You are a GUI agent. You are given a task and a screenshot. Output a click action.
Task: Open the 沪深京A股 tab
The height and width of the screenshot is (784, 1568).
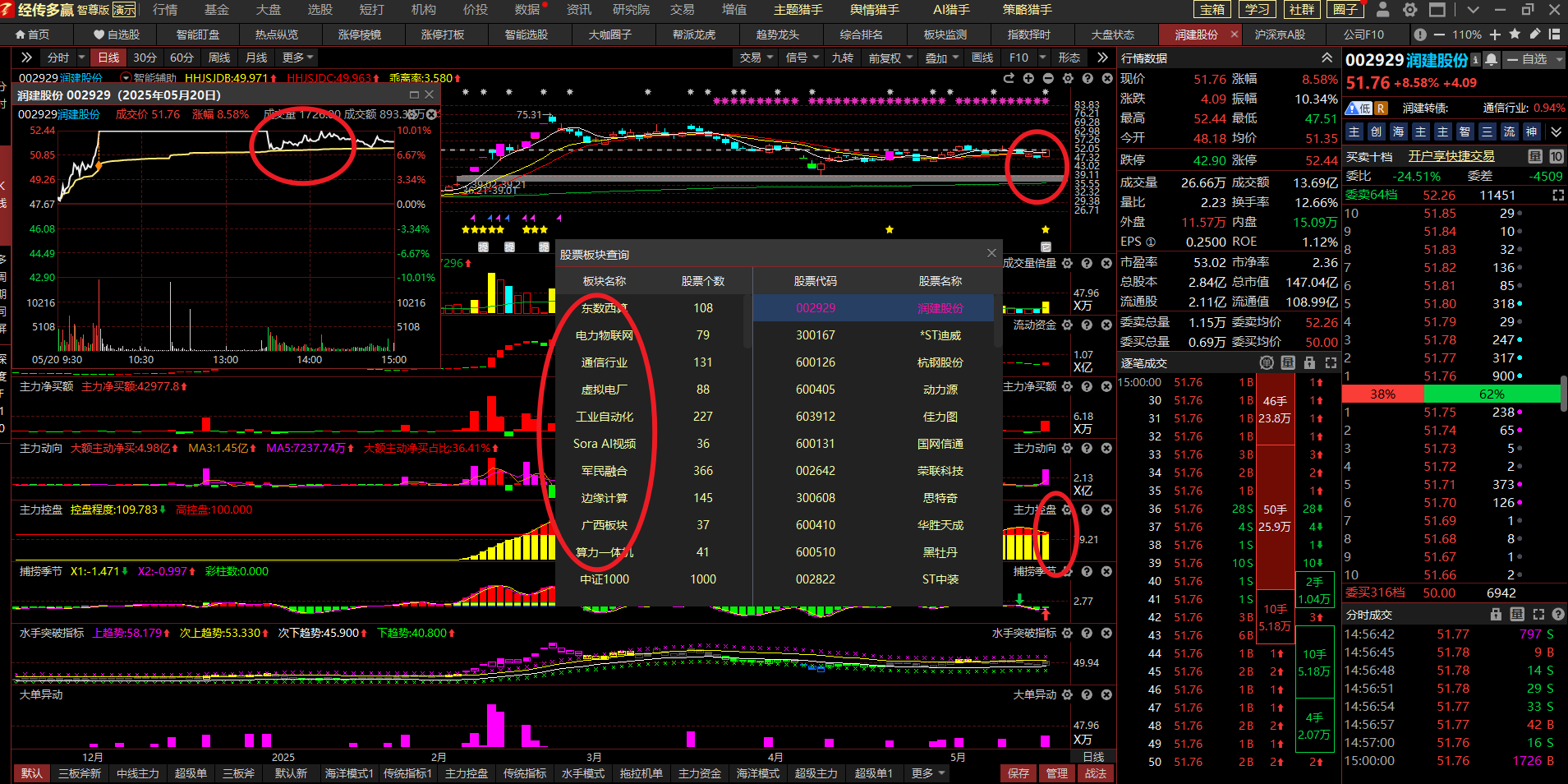(x=1280, y=35)
